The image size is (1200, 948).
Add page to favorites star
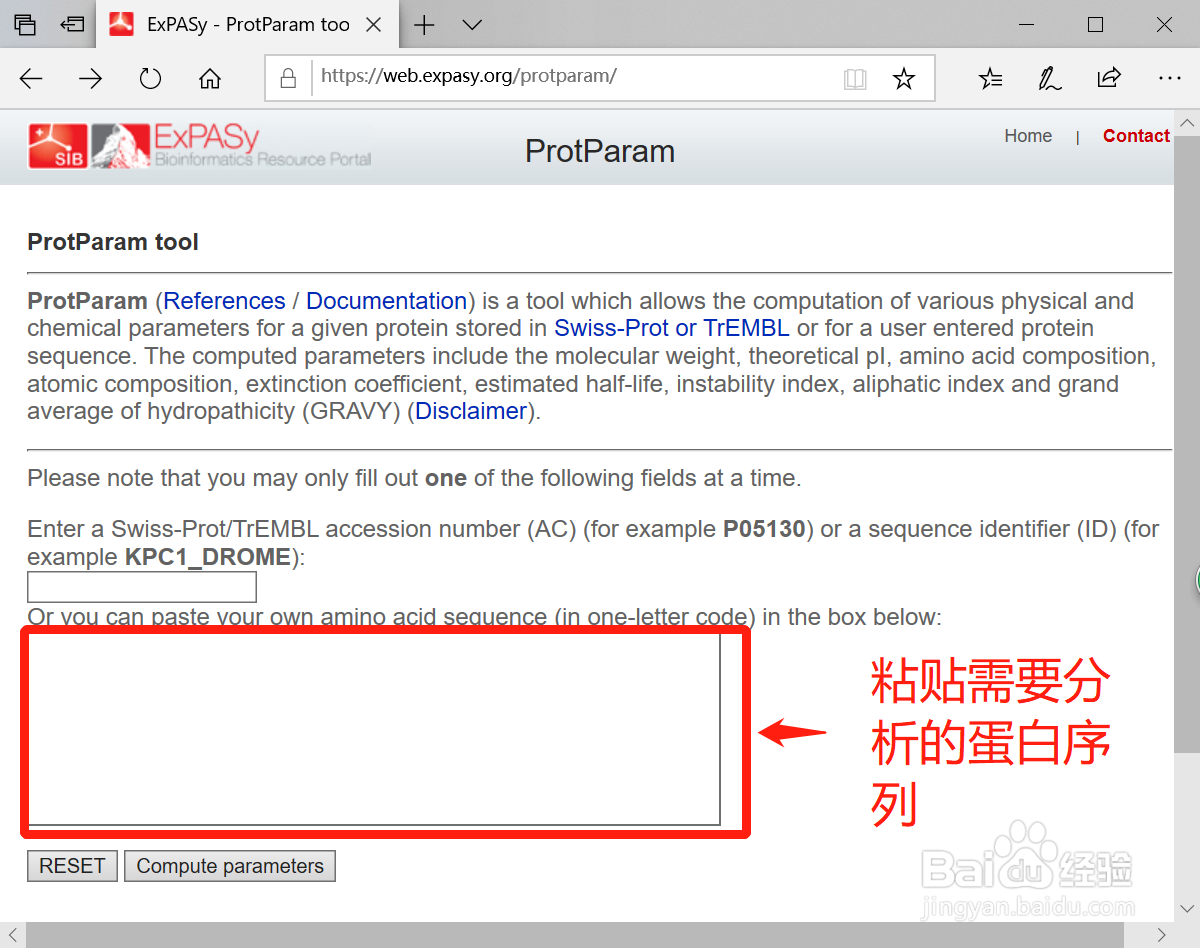pos(904,79)
